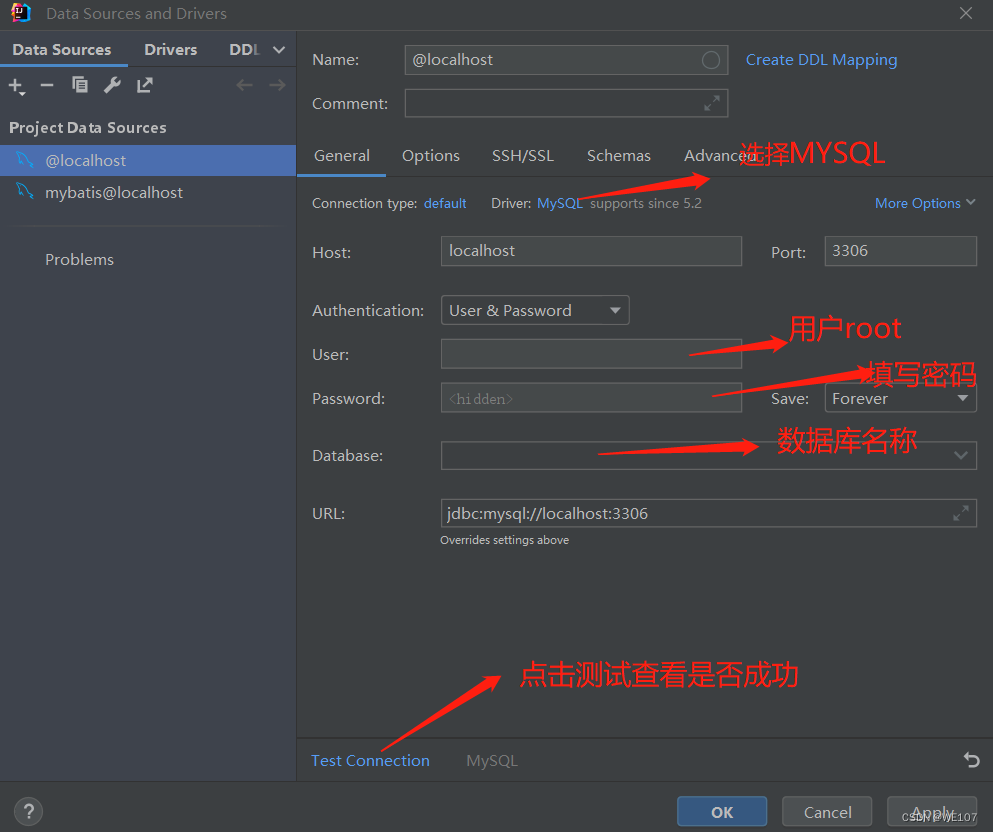The width and height of the screenshot is (993, 832).
Task: Open Create DDL Mapping
Action: 821,59
